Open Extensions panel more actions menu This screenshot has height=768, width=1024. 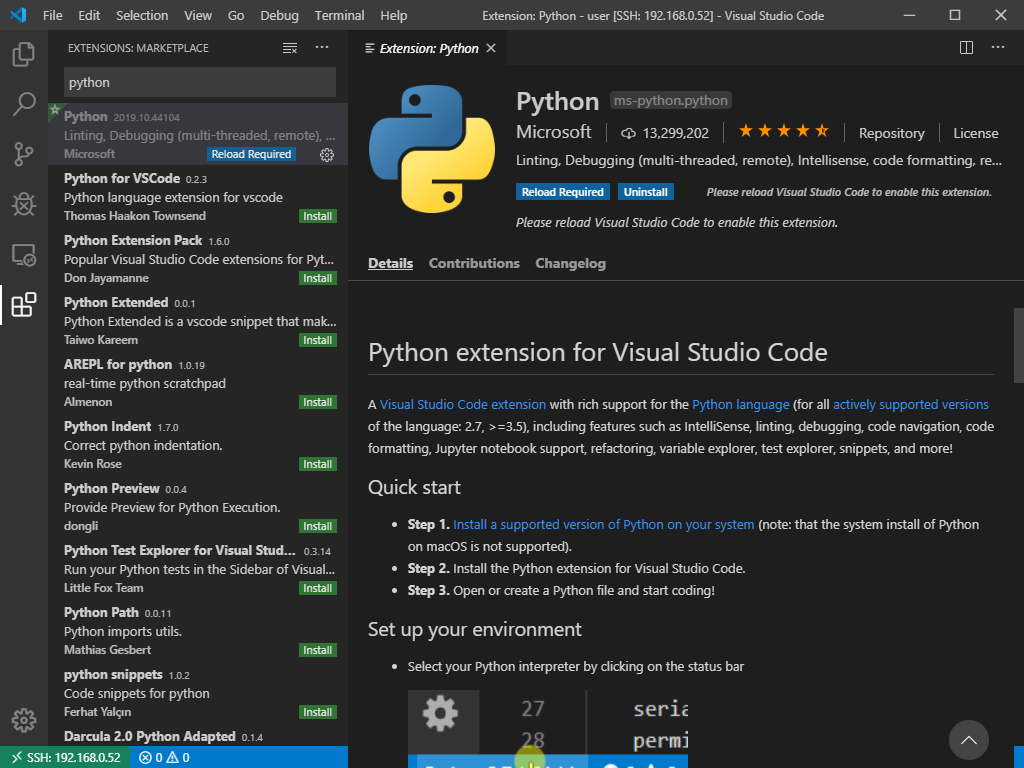tap(322, 47)
